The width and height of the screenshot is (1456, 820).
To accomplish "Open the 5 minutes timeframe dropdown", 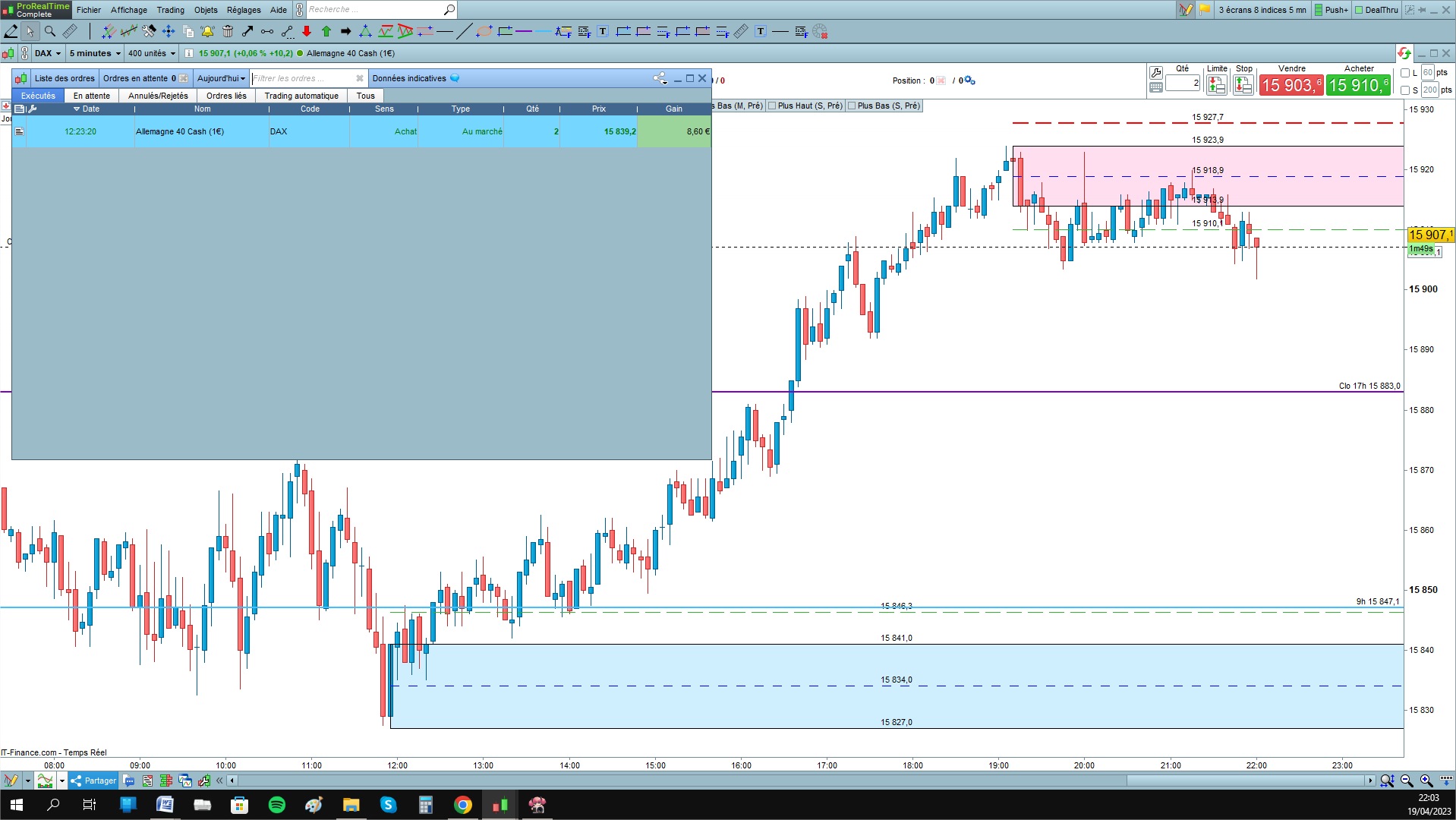I will click(x=95, y=53).
